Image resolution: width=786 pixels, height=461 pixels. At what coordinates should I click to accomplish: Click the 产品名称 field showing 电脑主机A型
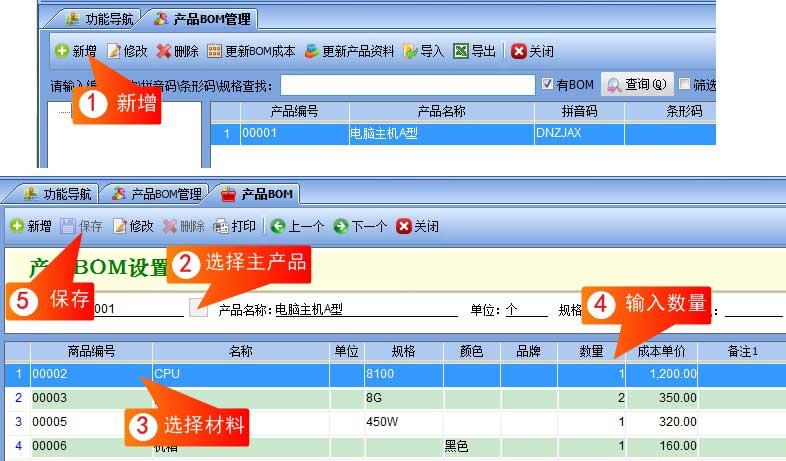(x=366, y=309)
